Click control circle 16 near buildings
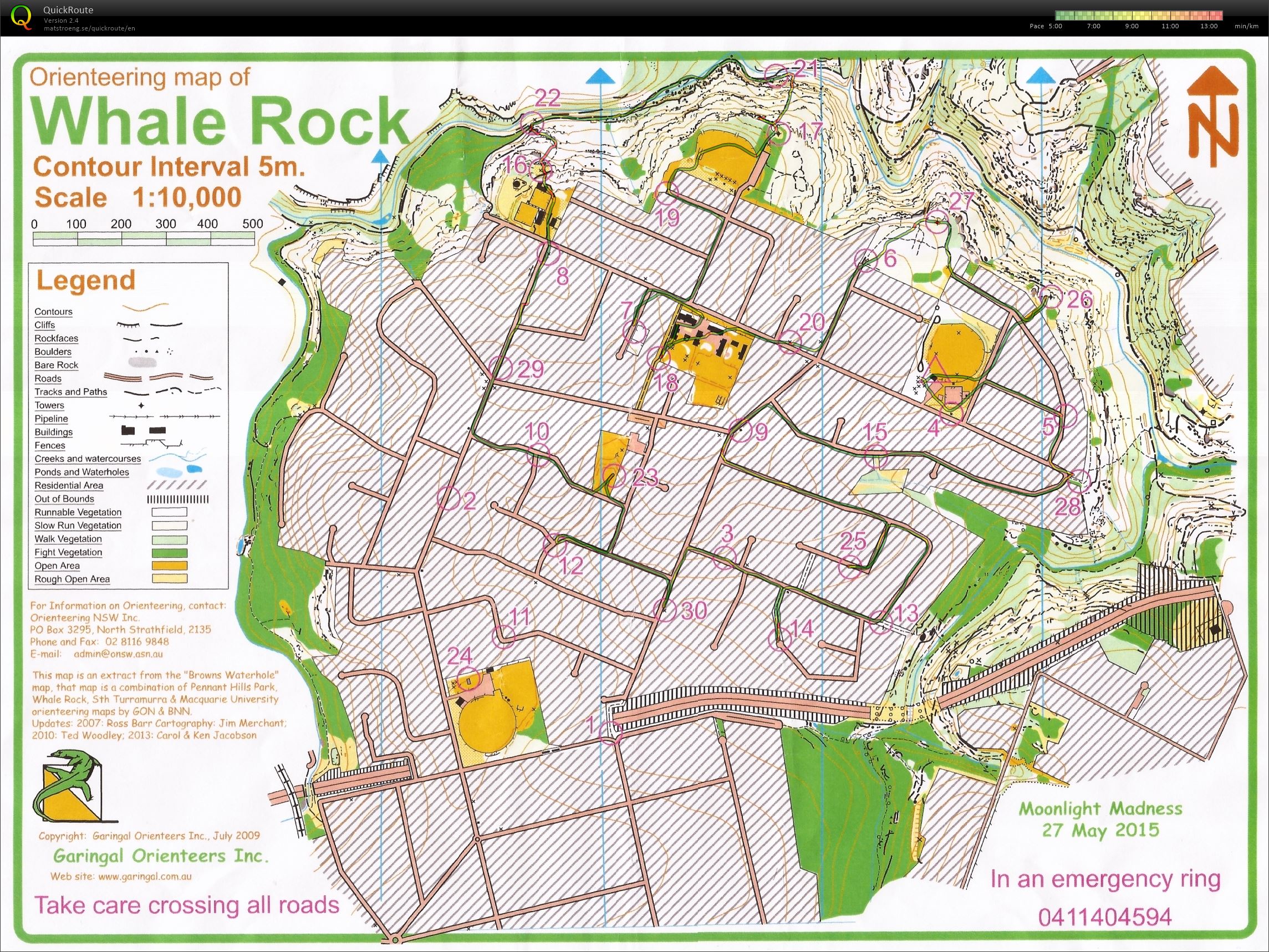The width and height of the screenshot is (1269, 952). 541,169
